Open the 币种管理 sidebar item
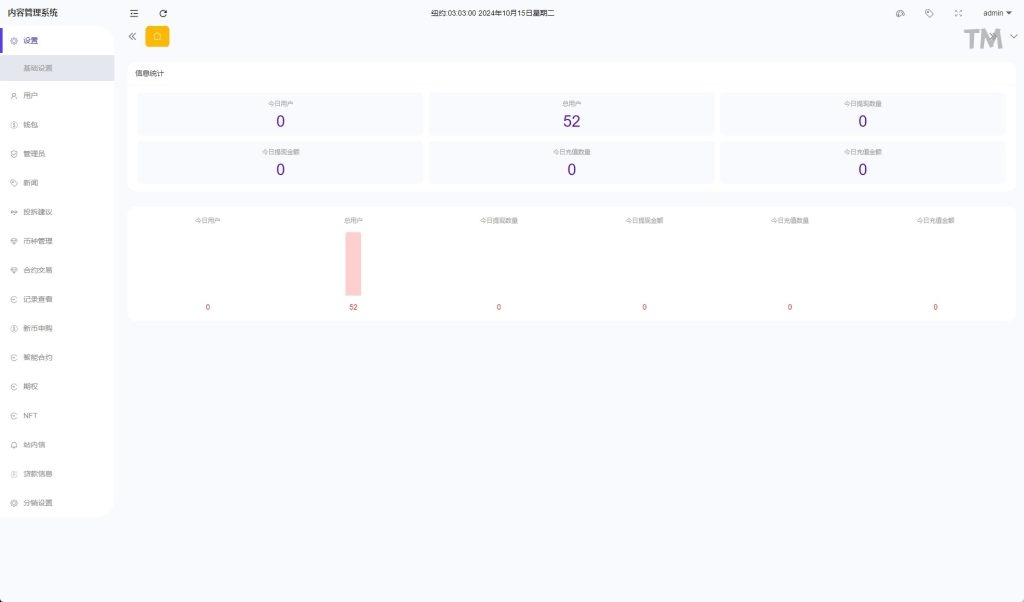The image size is (1024, 602). pyautogui.click(x=57, y=241)
